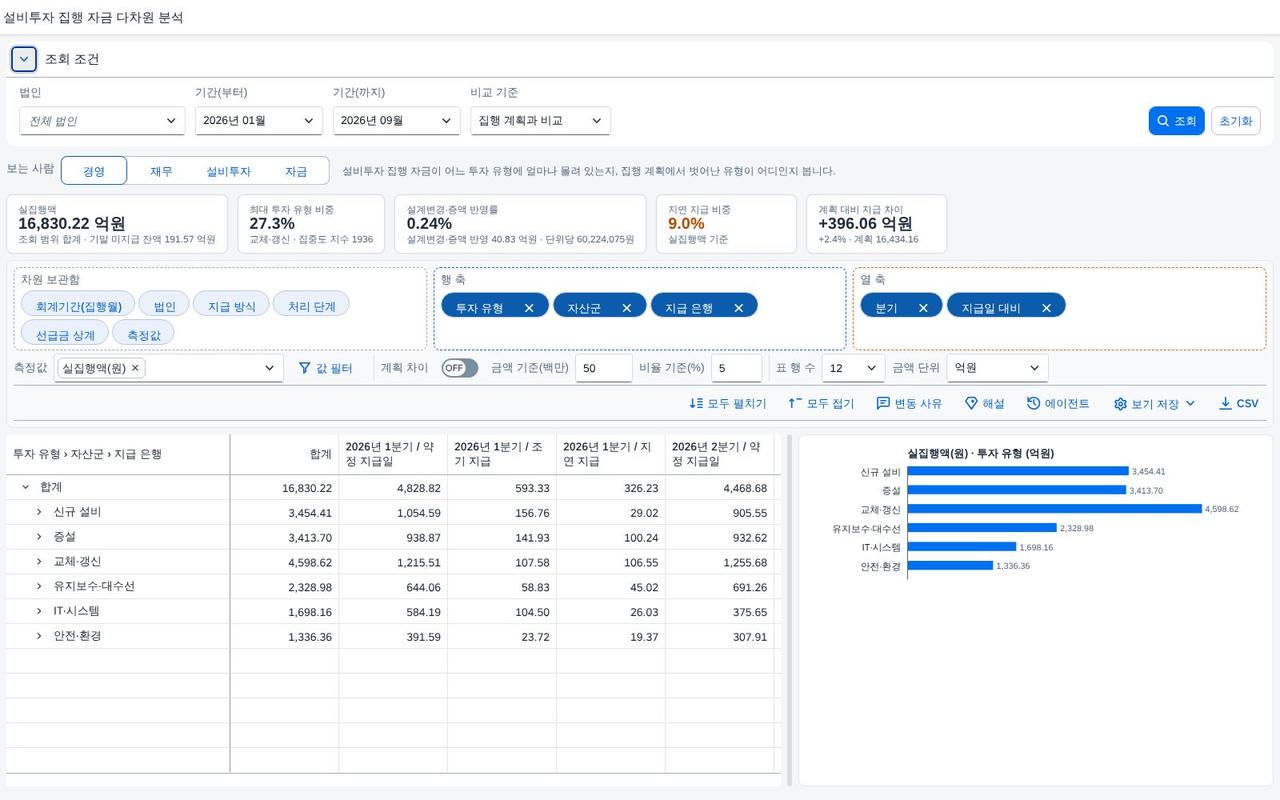
Task: Select 회계기간(집행월) dimension chip
Action: coord(79,306)
